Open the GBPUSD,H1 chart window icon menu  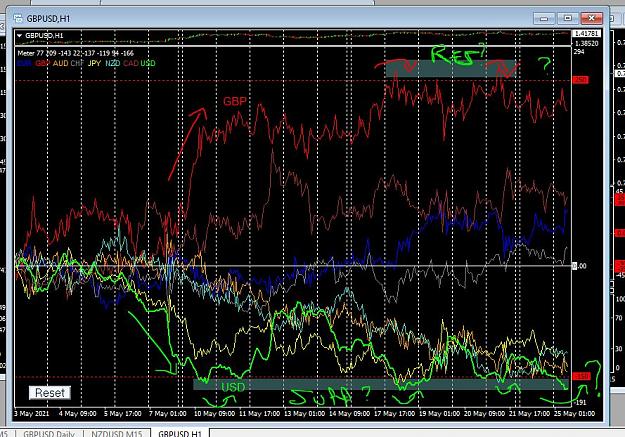(x=18, y=18)
